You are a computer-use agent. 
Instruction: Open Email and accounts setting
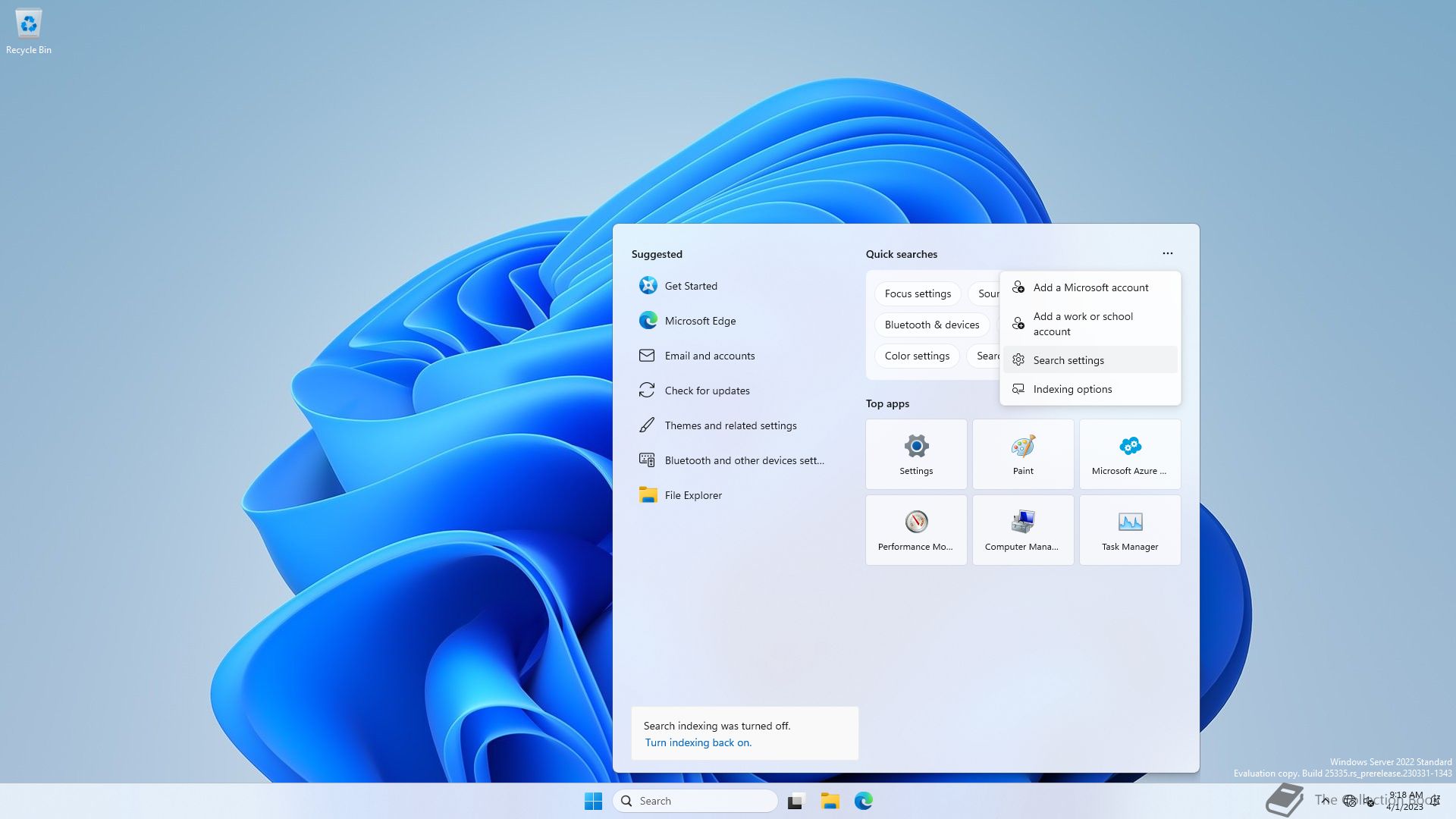click(x=732, y=356)
